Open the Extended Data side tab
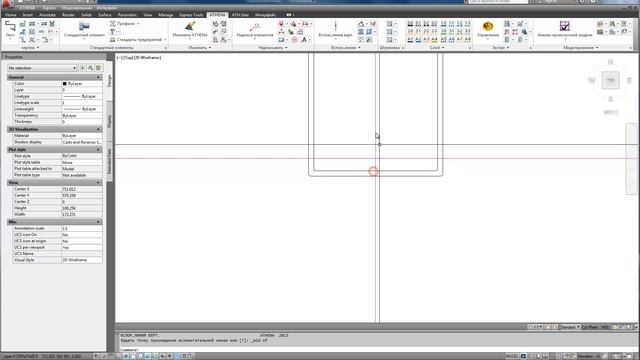The width and height of the screenshot is (640, 360). tap(109, 161)
